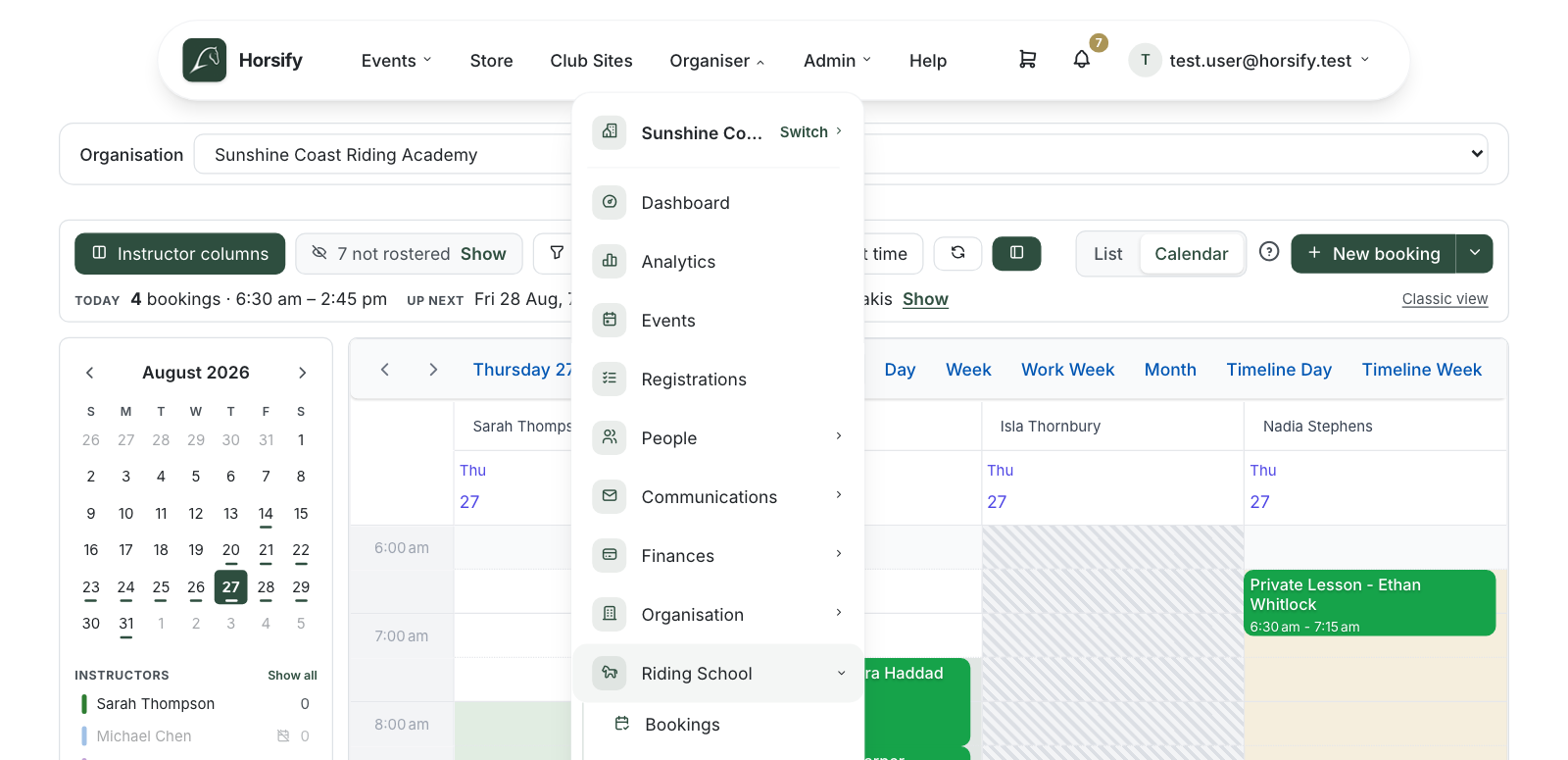Go to next day in scheduler
The width and height of the screenshot is (1568, 760).
(x=433, y=370)
